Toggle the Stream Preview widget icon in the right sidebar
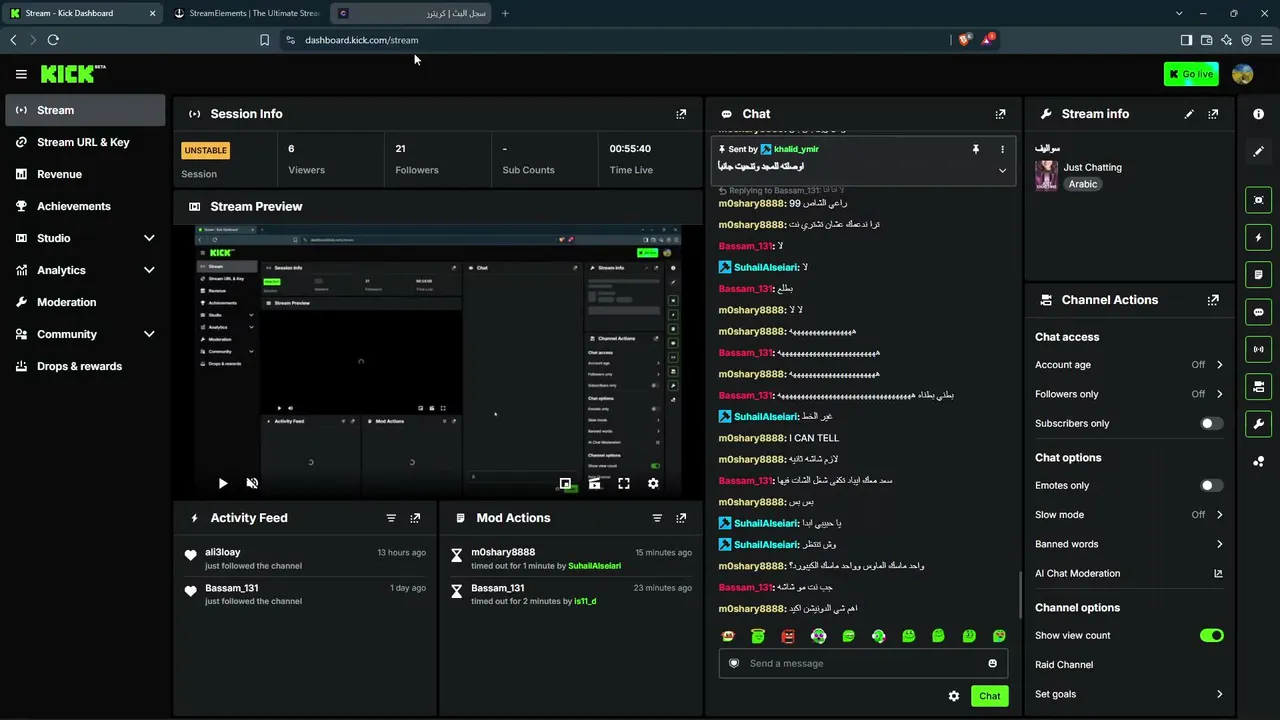The width and height of the screenshot is (1280, 720). 1258,200
